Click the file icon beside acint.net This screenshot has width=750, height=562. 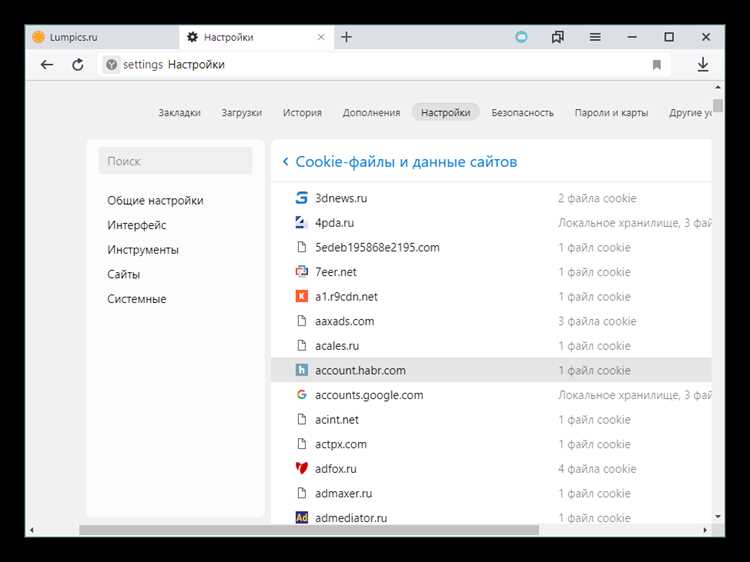pyautogui.click(x=301, y=419)
